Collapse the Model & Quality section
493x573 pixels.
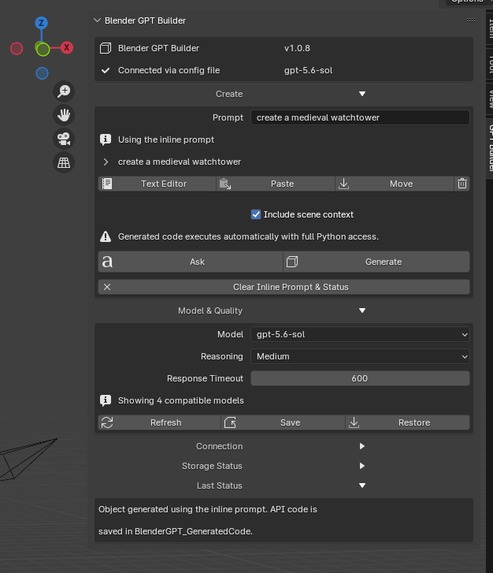[x=362, y=311]
